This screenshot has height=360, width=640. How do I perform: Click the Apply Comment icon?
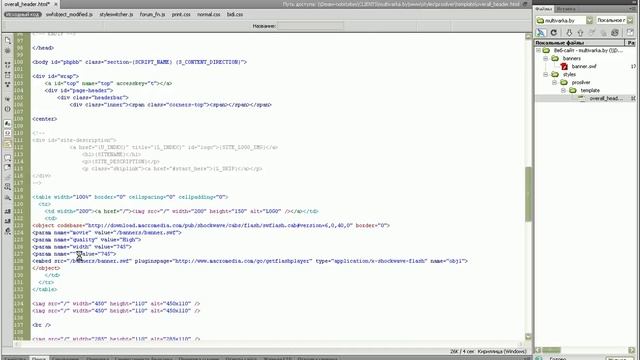[8, 158]
